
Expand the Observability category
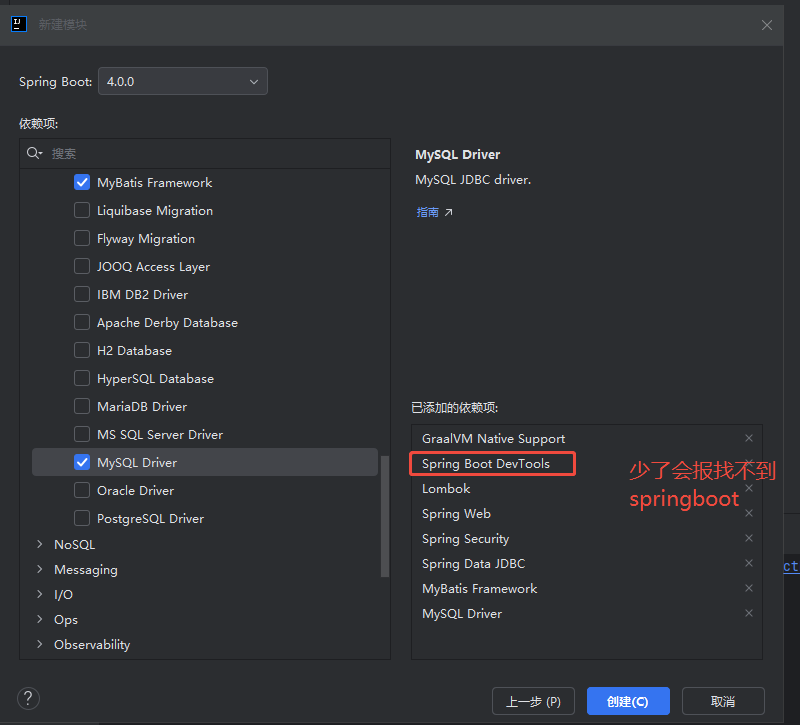pos(40,644)
